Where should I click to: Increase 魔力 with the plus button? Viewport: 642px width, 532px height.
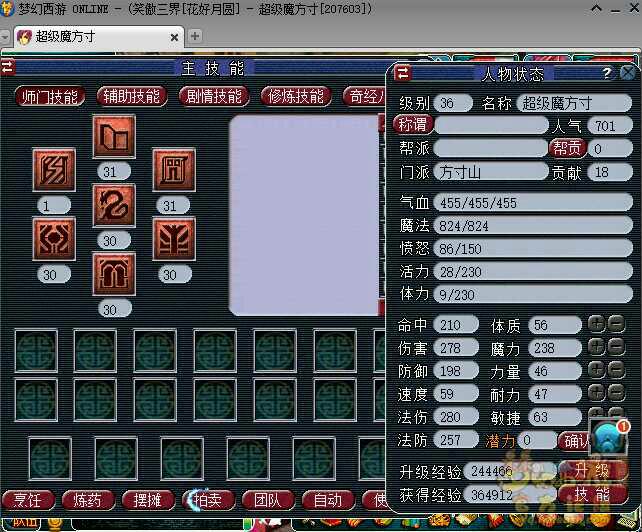pyautogui.click(x=597, y=347)
